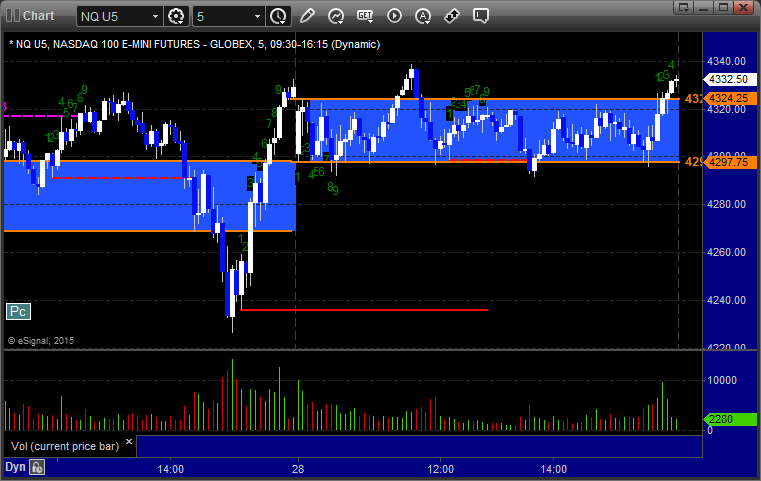The width and height of the screenshot is (761, 481).
Task: Maximize the Chart window
Action: [723, 7]
